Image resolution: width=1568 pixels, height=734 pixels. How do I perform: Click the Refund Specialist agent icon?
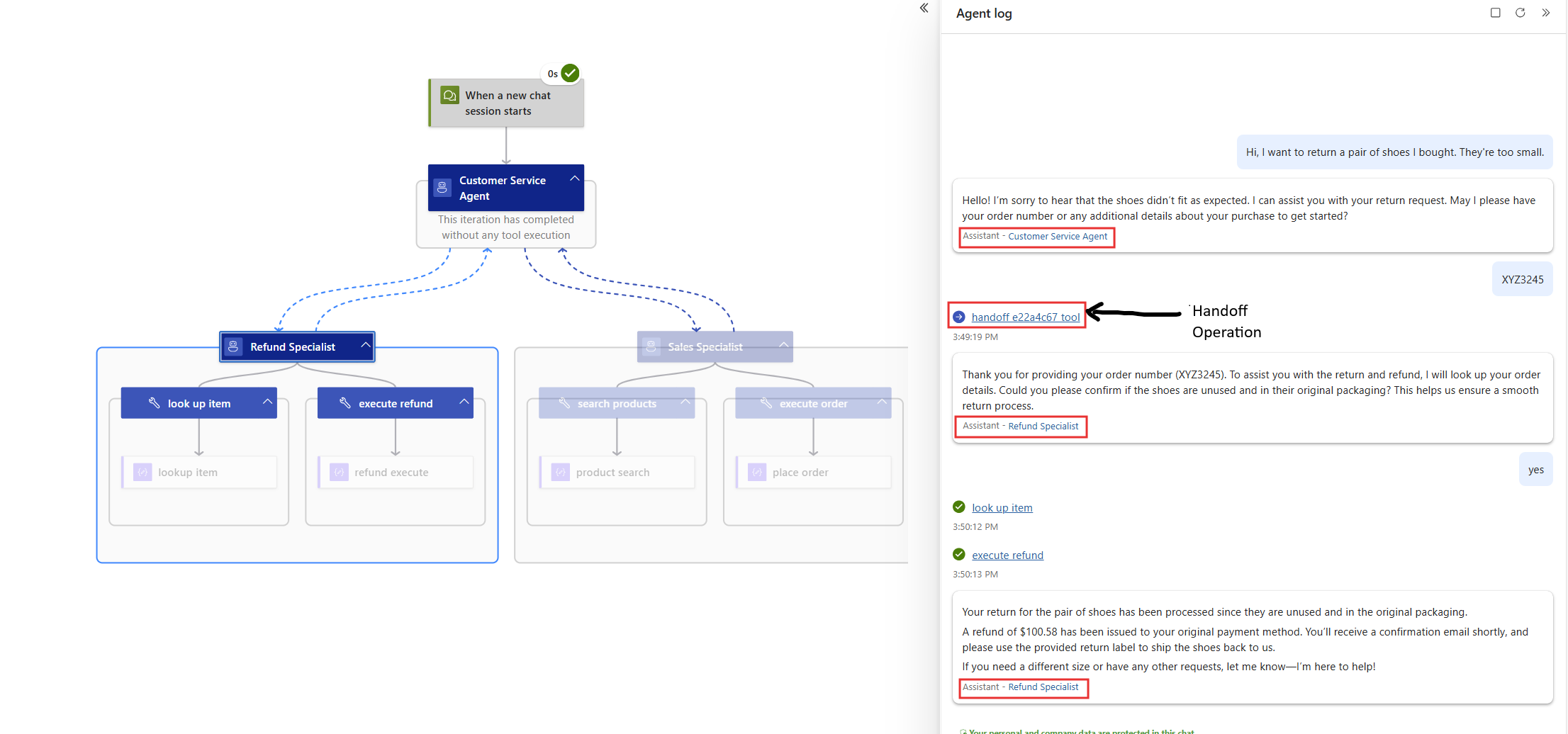tap(233, 346)
